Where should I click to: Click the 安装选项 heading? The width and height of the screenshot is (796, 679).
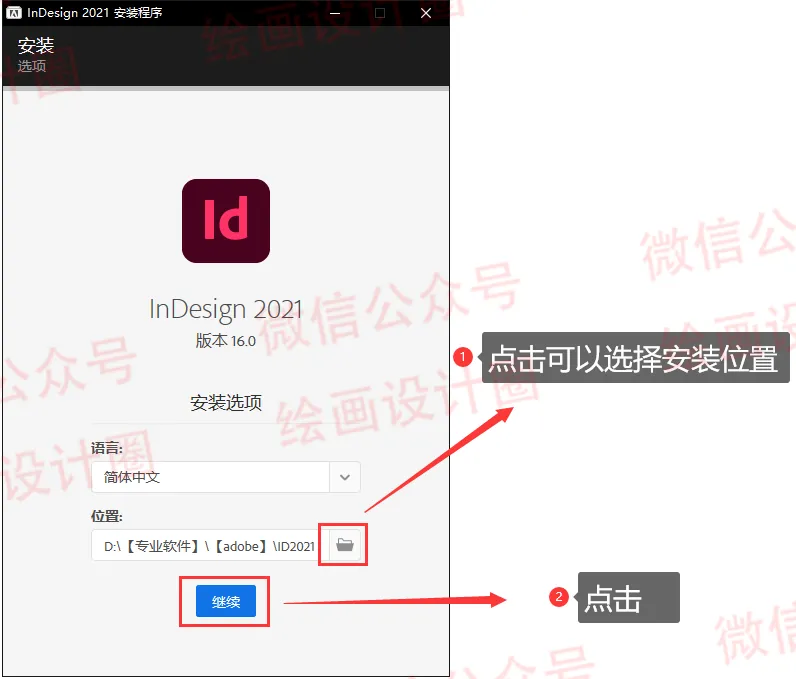click(x=226, y=403)
